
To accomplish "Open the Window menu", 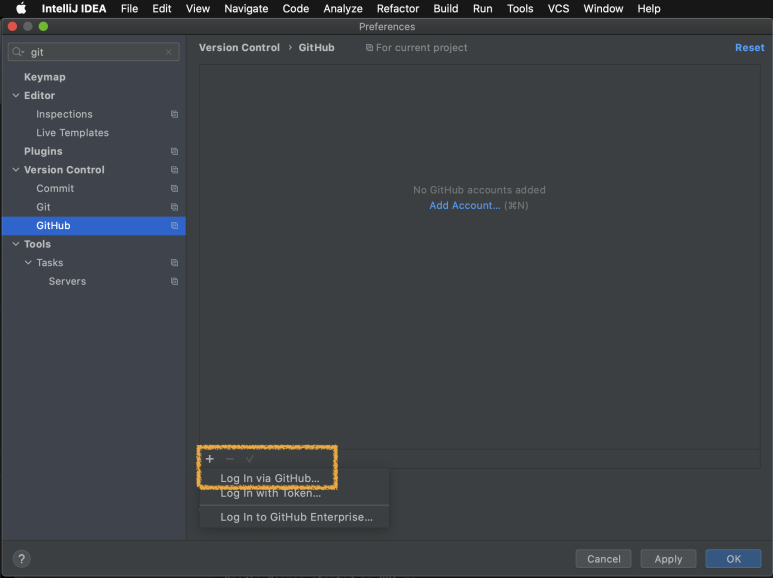I will [x=603, y=8].
